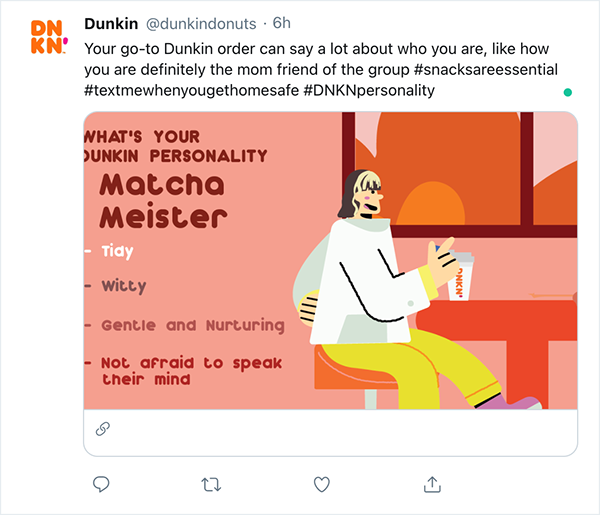Retweet this Dunkin post

[211, 484]
